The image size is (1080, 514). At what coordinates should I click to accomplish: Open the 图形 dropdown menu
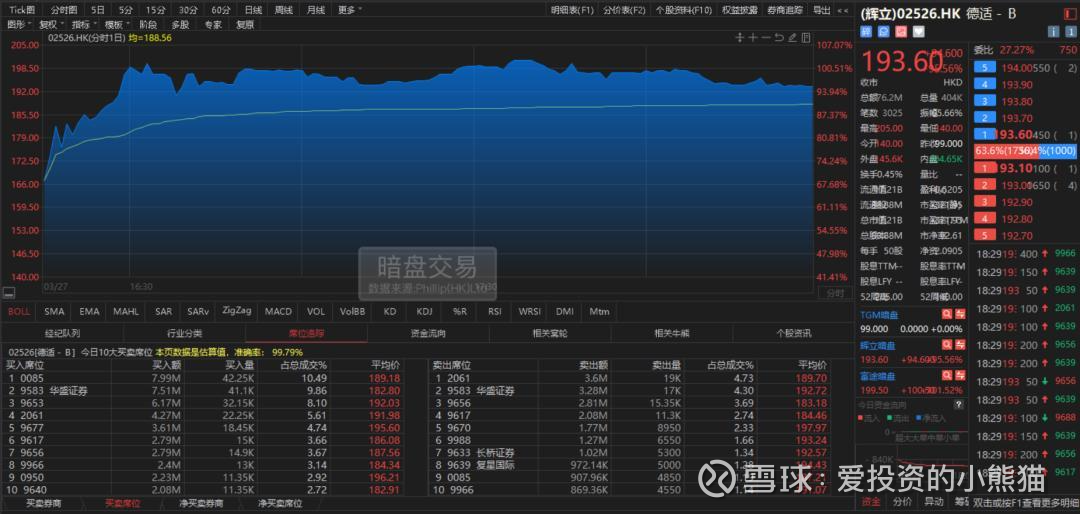click(x=17, y=24)
